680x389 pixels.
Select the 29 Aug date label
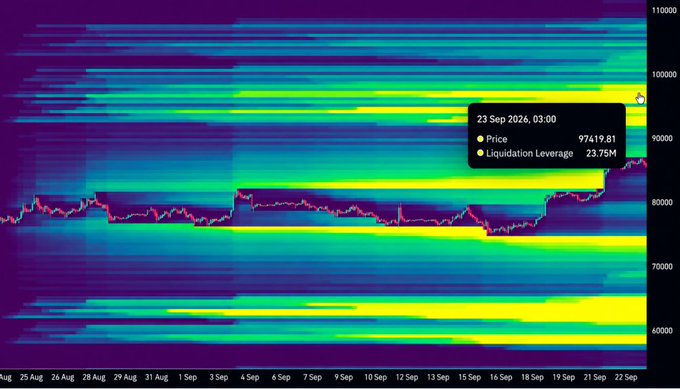(x=125, y=377)
